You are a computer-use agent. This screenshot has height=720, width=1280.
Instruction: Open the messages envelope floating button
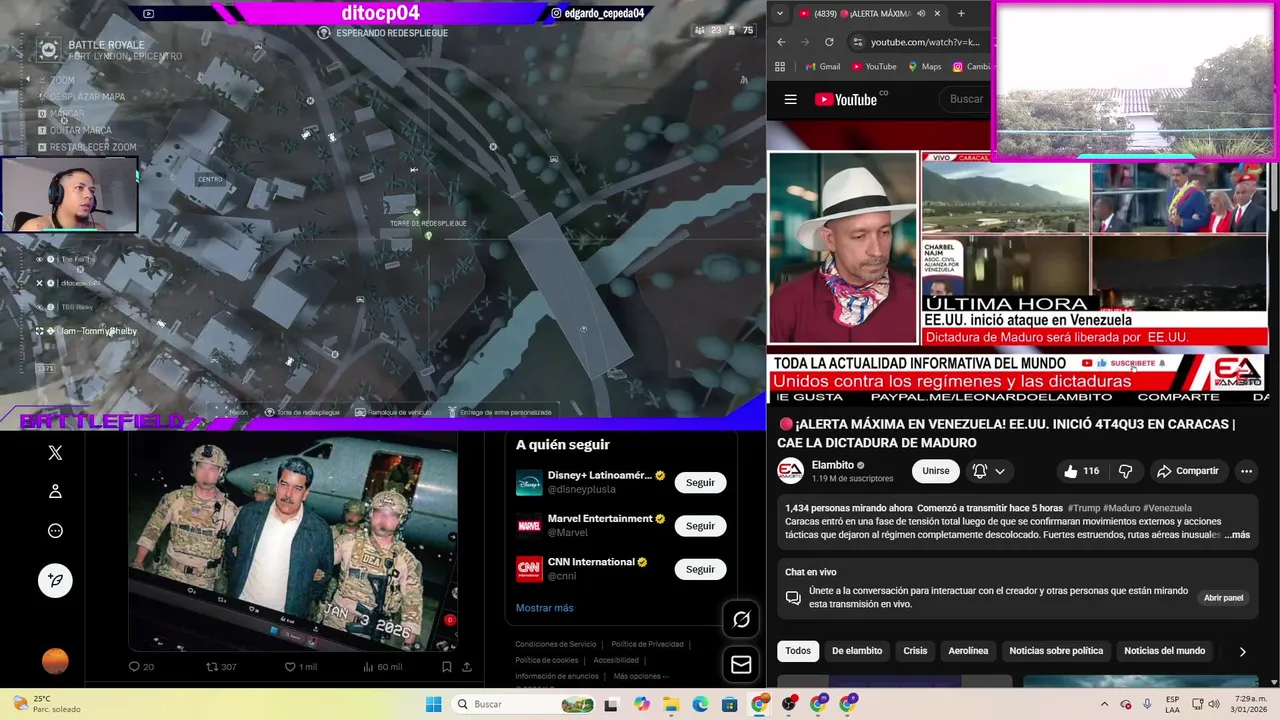741,664
